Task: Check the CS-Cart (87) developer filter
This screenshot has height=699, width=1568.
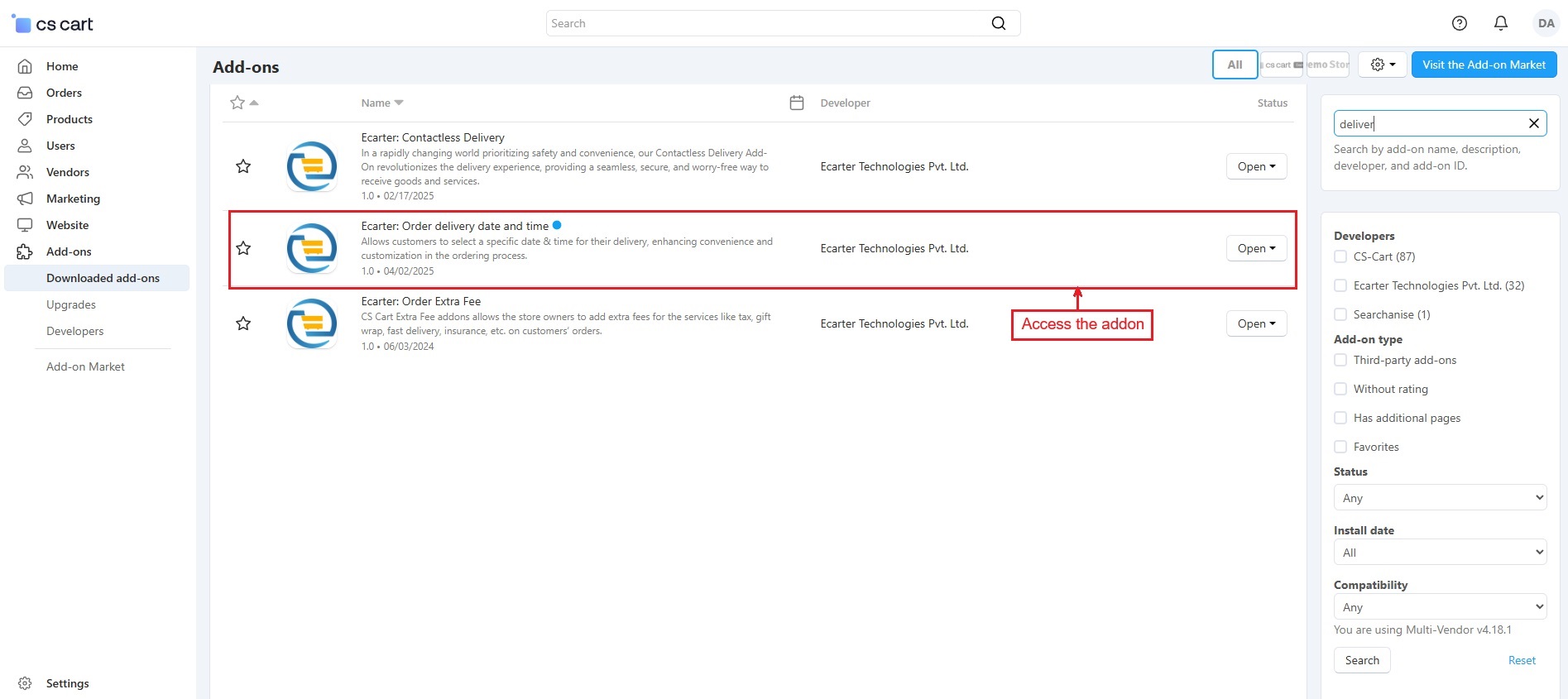Action: pos(1340,256)
